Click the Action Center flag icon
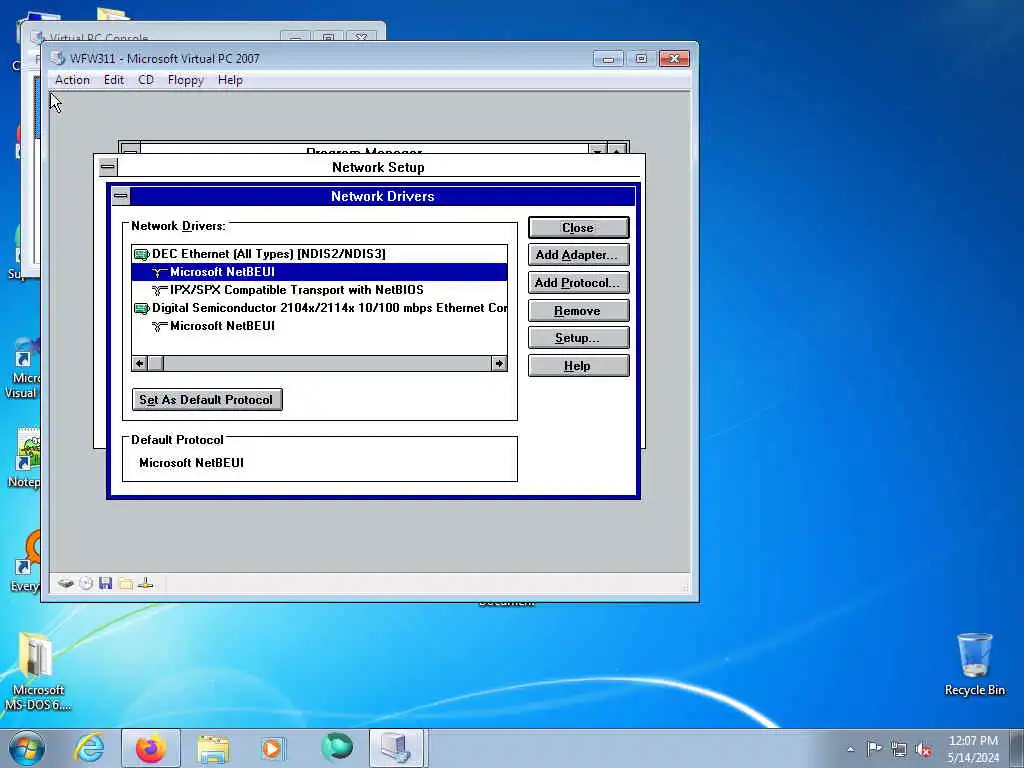The width and height of the screenshot is (1024, 768). pos(874,748)
